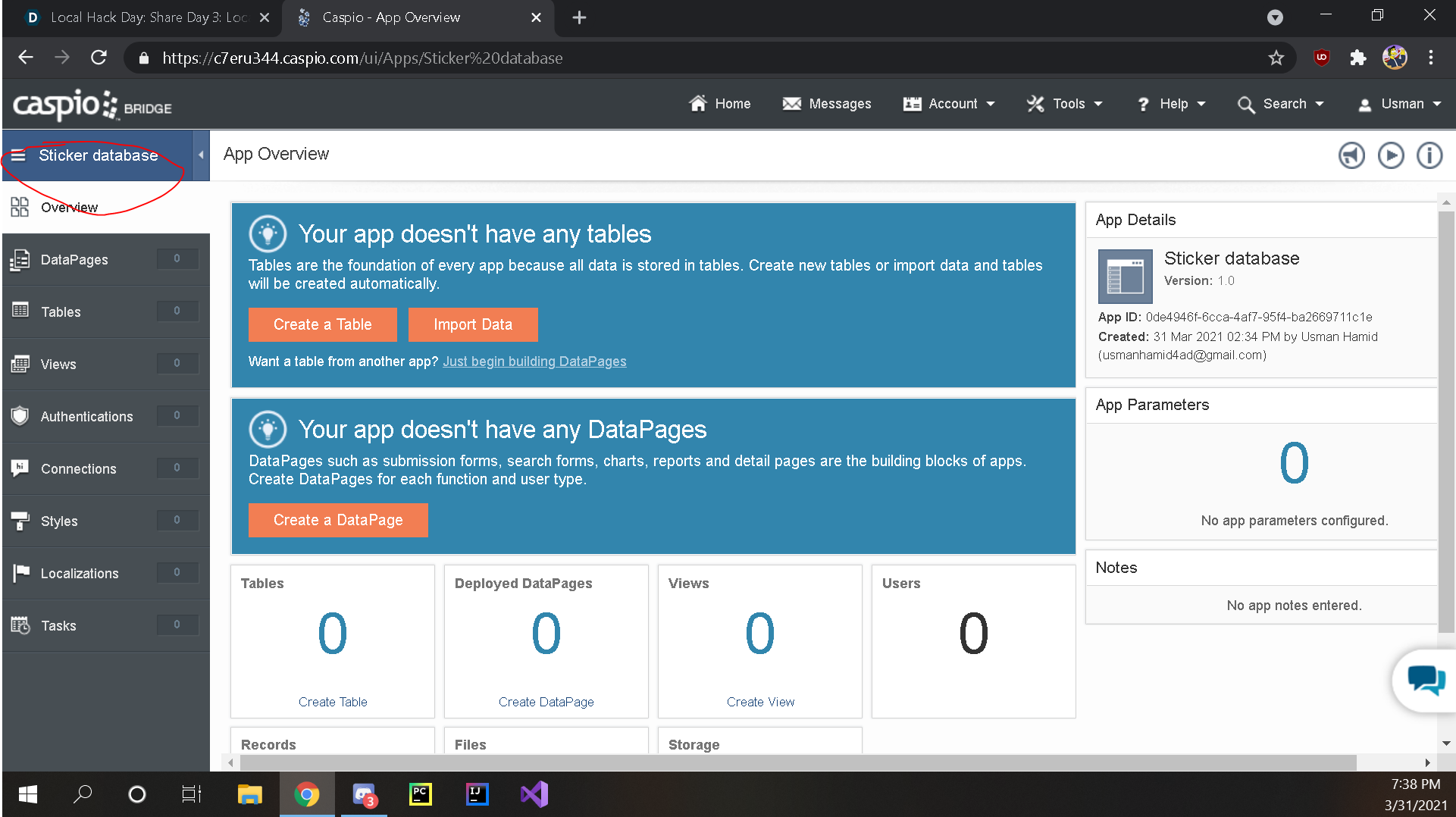Expand the Usman user dropdown
Screen dimensions: 1456x817
[x=1399, y=104]
